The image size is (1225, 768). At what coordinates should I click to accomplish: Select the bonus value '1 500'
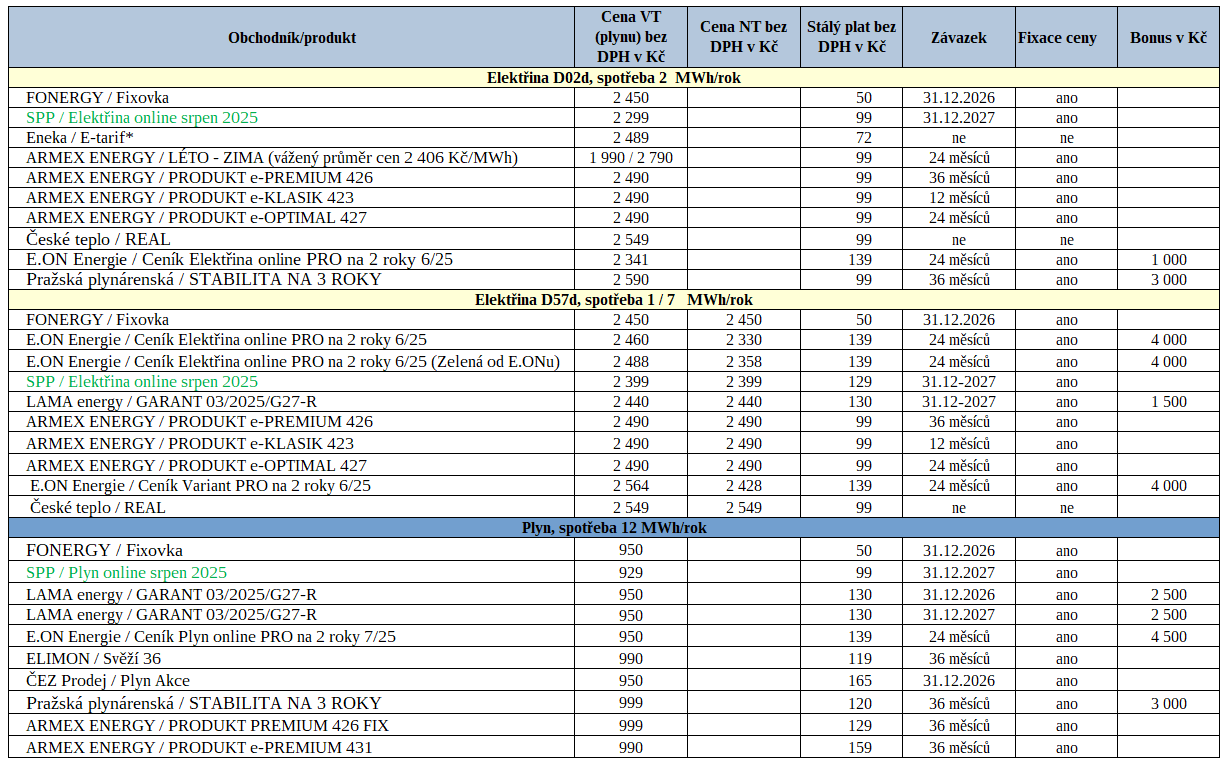coord(1168,402)
